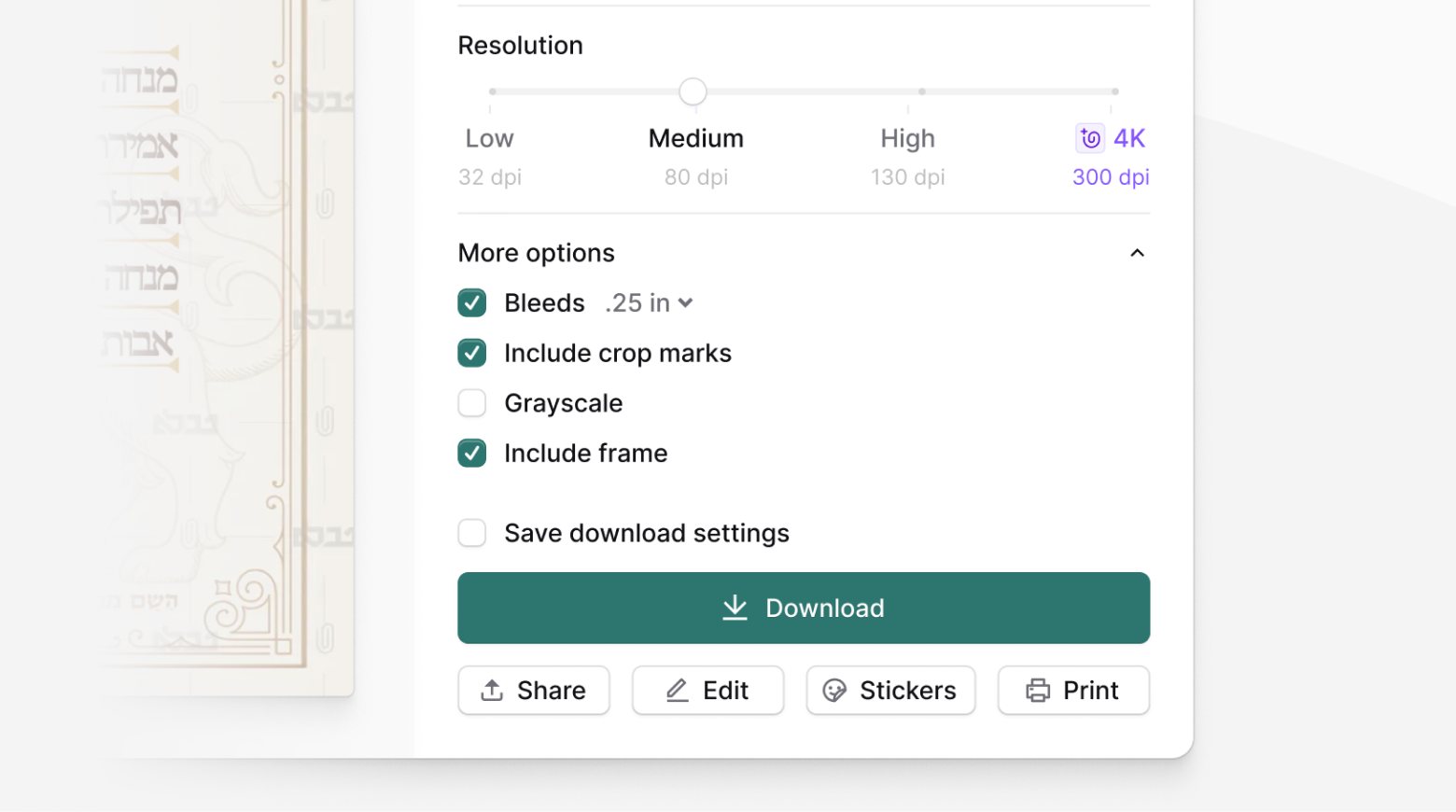Click the resolution slider handle at Medium
The height and width of the screenshot is (812, 1456).
(693, 91)
